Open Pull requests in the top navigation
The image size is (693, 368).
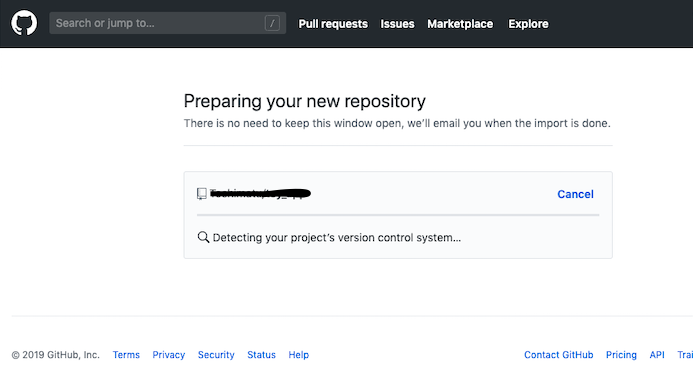click(x=333, y=24)
